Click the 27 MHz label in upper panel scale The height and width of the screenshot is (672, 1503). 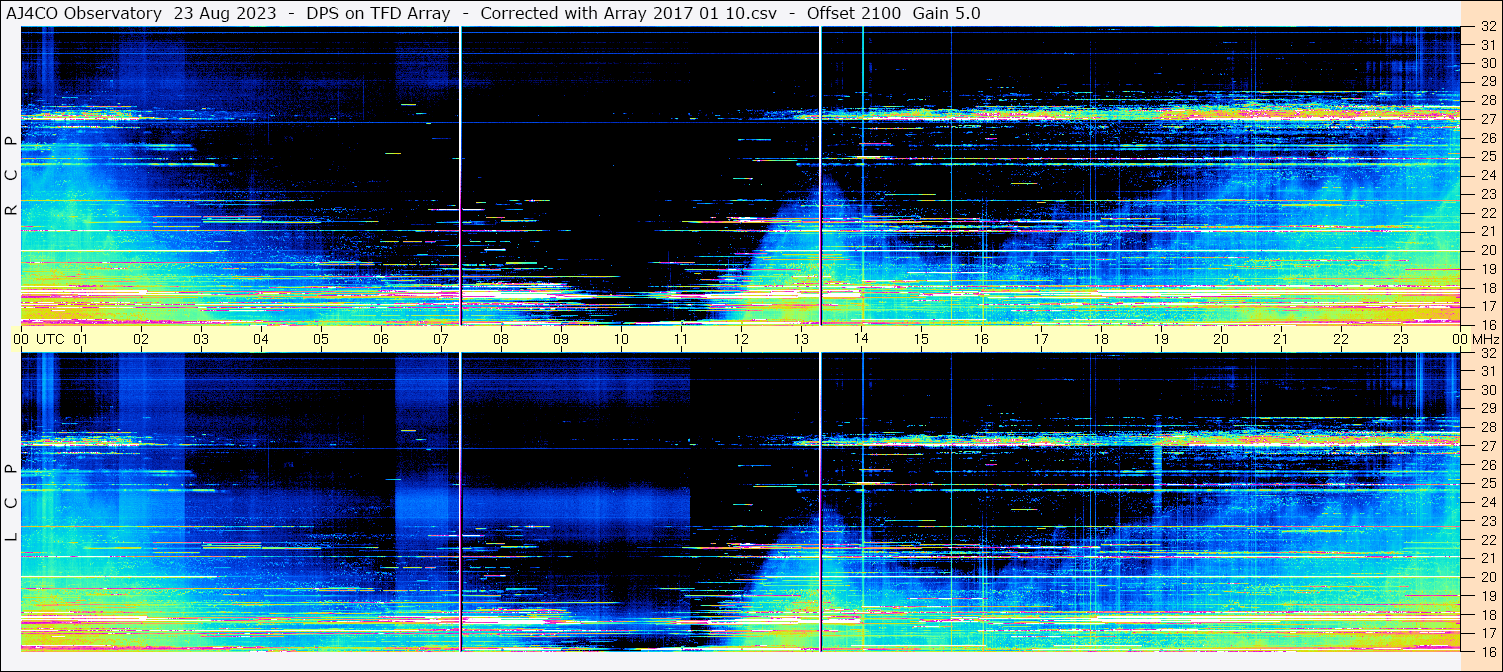pyautogui.click(x=1487, y=119)
